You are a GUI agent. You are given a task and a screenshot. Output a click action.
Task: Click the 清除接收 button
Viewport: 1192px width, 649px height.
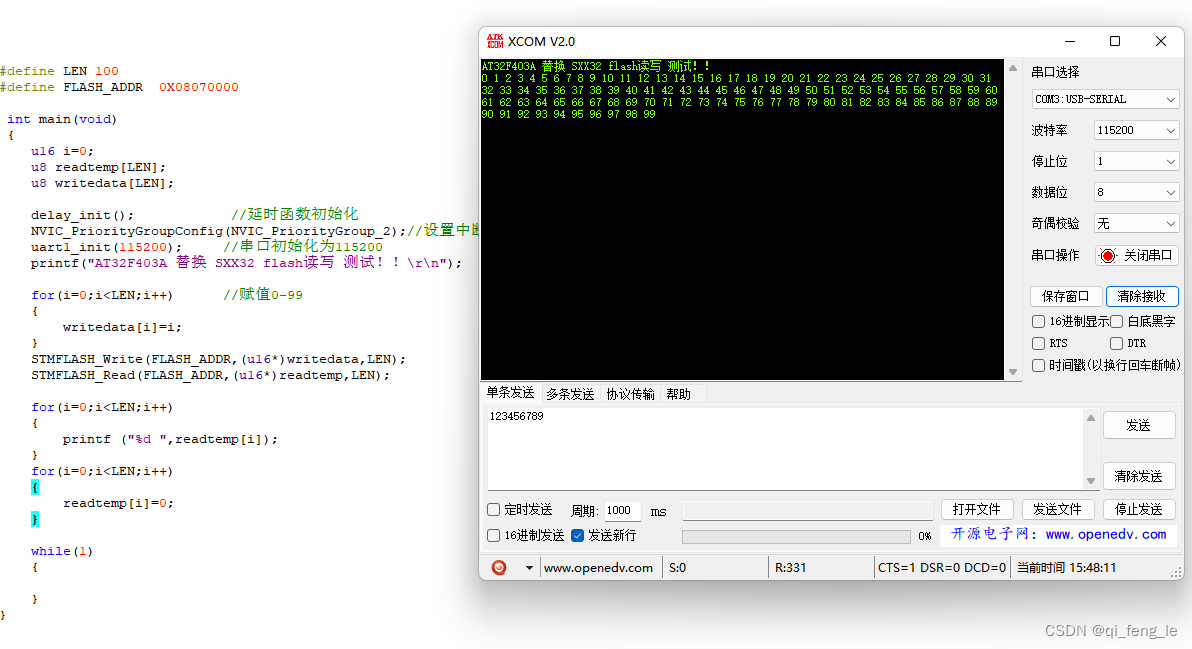click(1142, 296)
